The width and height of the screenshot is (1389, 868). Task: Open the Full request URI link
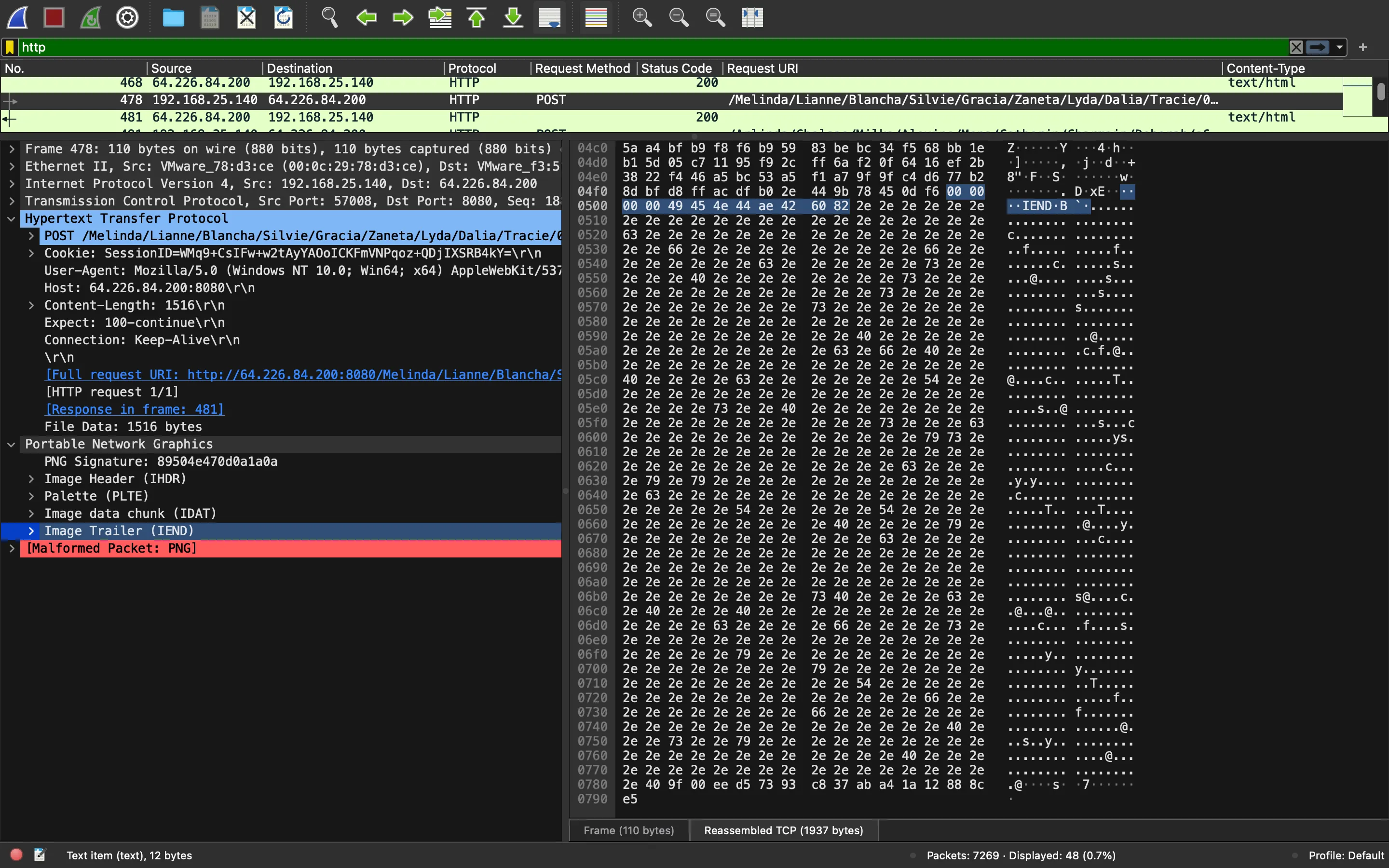click(303, 375)
